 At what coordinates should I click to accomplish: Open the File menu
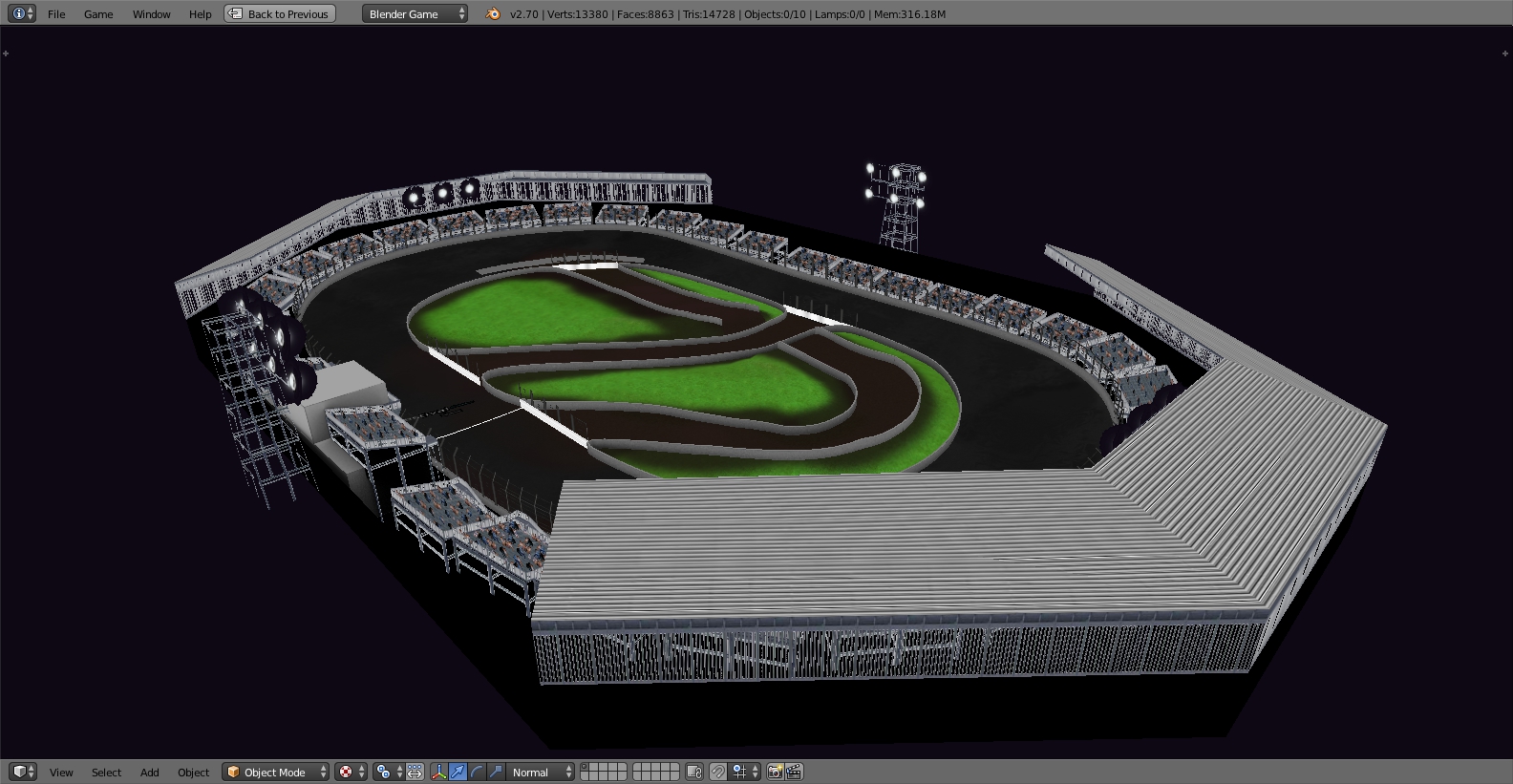click(56, 14)
